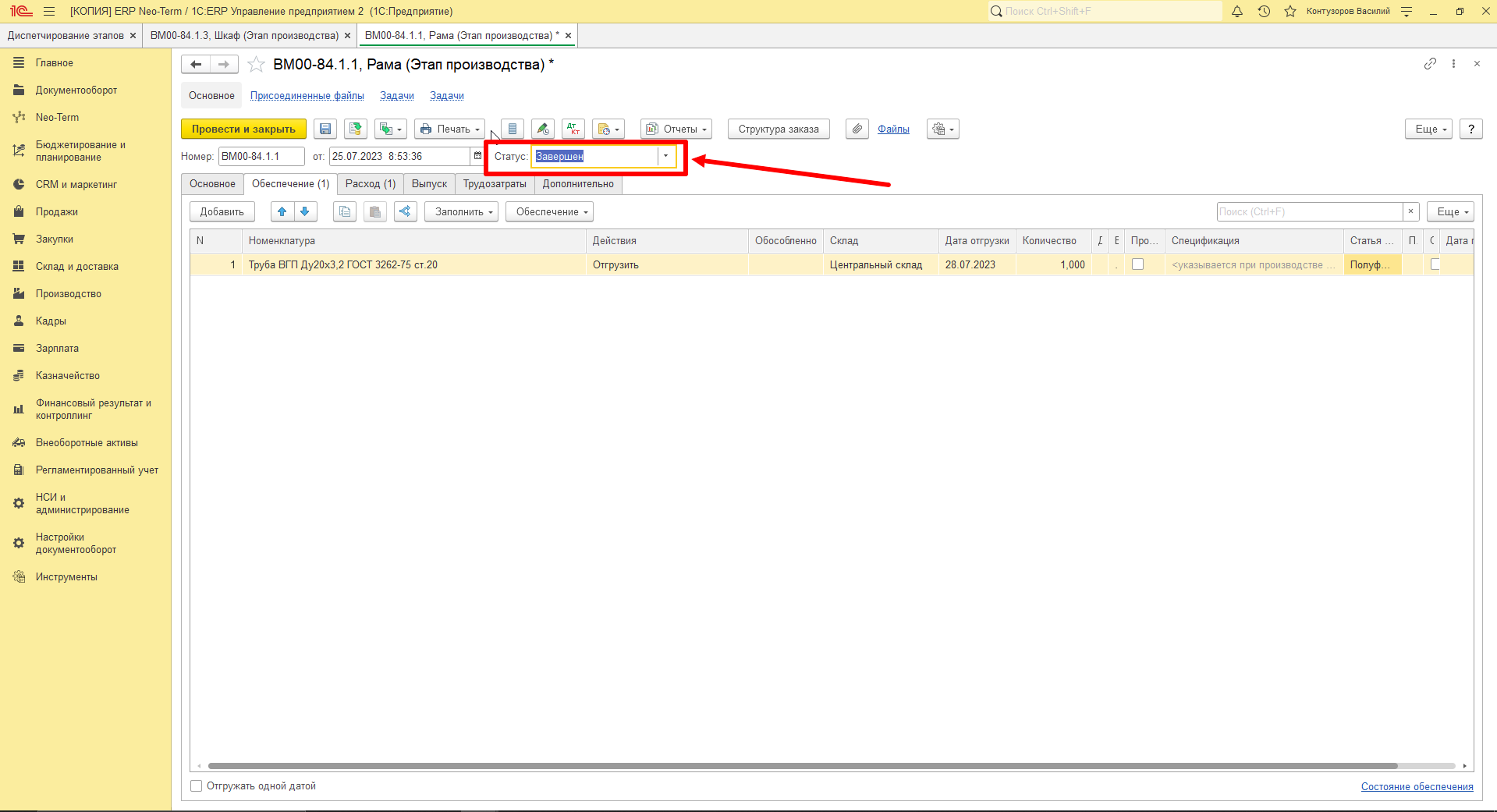Switch to the Расход (1) tab
The height and width of the screenshot is (812, 1497).
tap(371, 184)
